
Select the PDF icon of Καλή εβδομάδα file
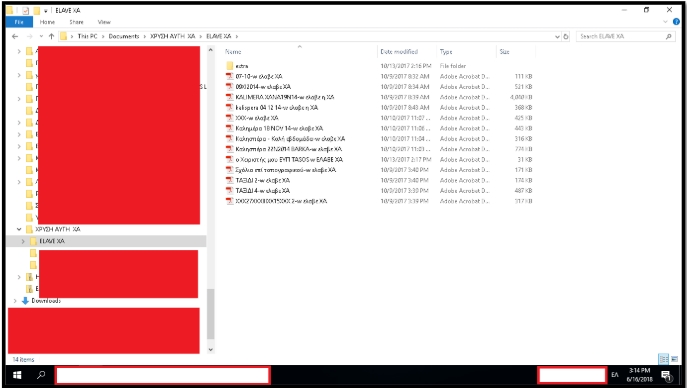coord(230,138)
